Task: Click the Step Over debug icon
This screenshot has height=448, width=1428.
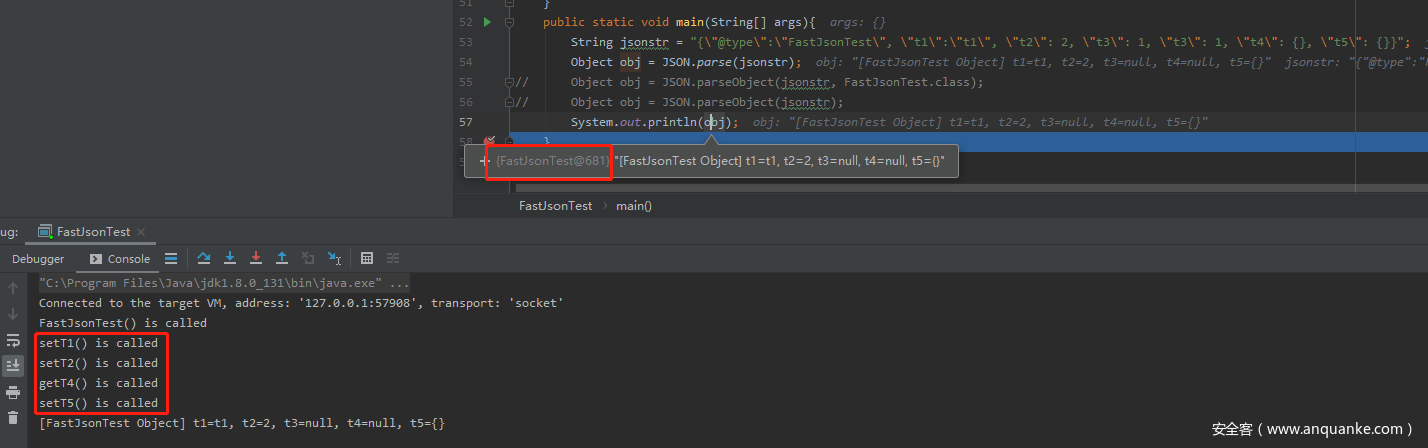Action: (204, 258)
